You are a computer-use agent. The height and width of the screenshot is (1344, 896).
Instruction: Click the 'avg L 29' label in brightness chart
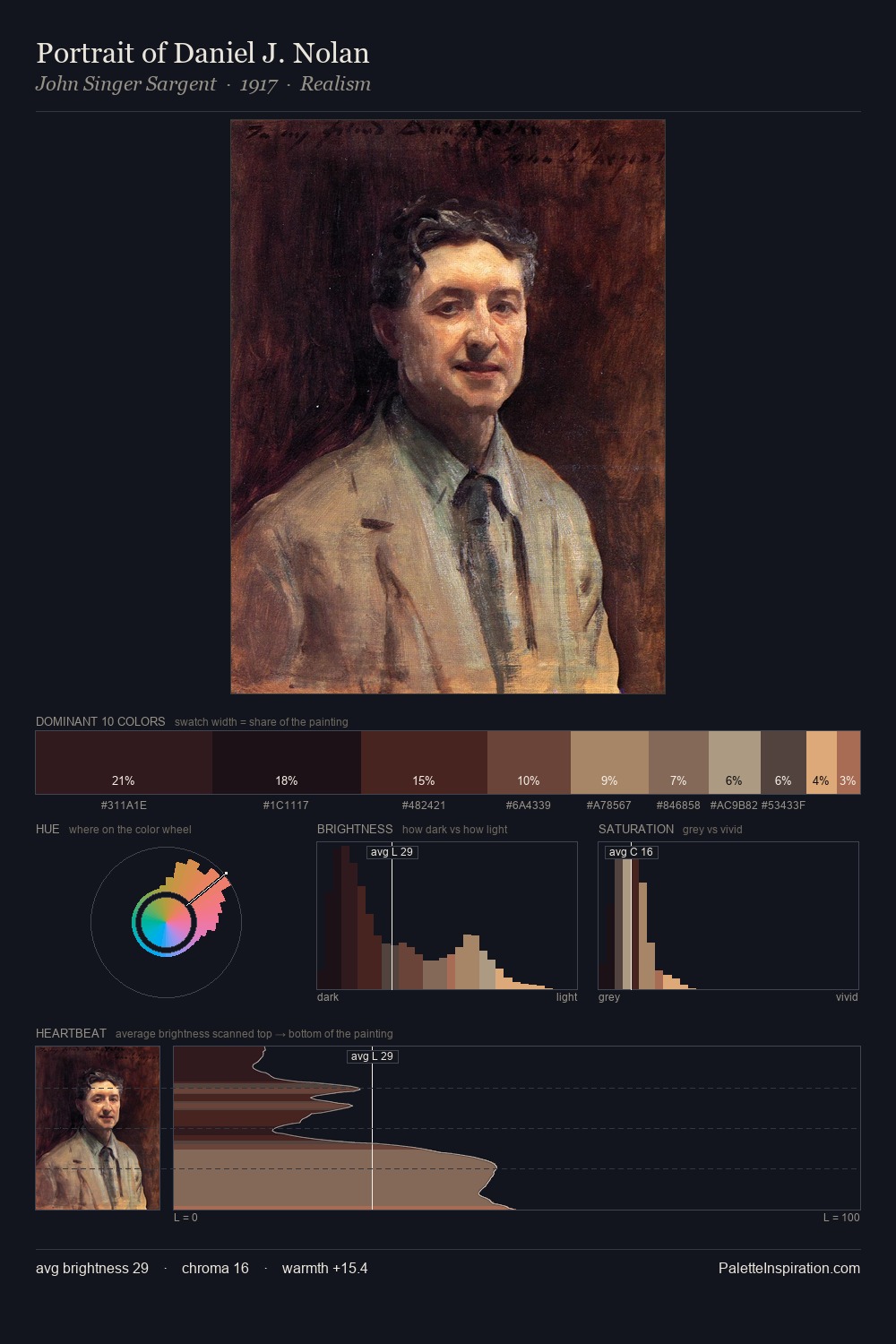pyautogui.click(x=392, y=852)
